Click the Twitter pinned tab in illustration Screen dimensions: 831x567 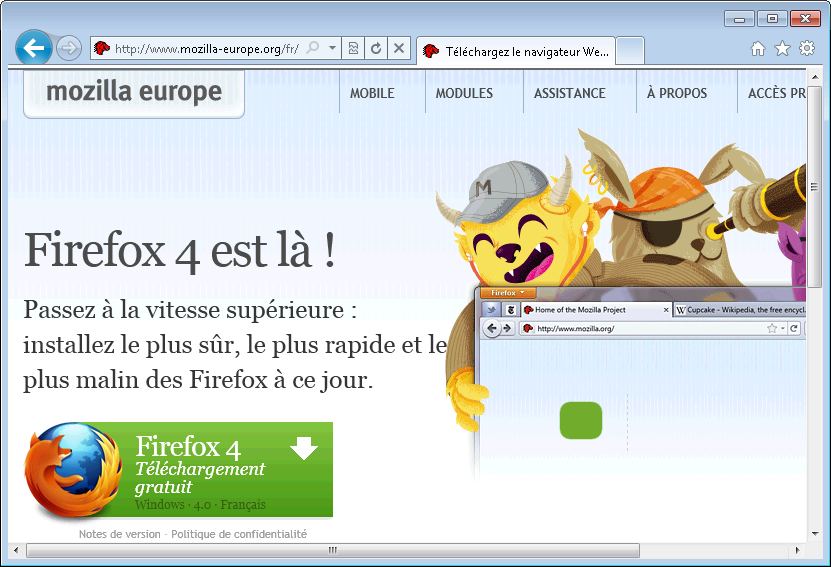click(491, 310)
